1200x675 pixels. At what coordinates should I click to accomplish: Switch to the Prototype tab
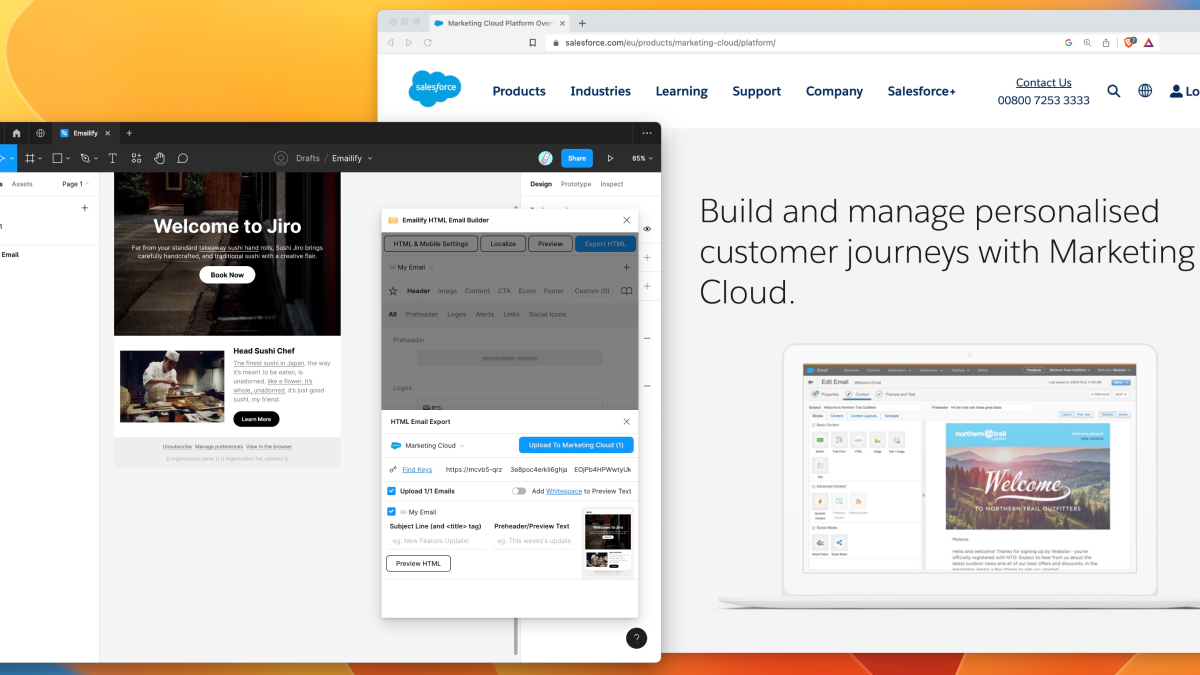pos(576,184)
